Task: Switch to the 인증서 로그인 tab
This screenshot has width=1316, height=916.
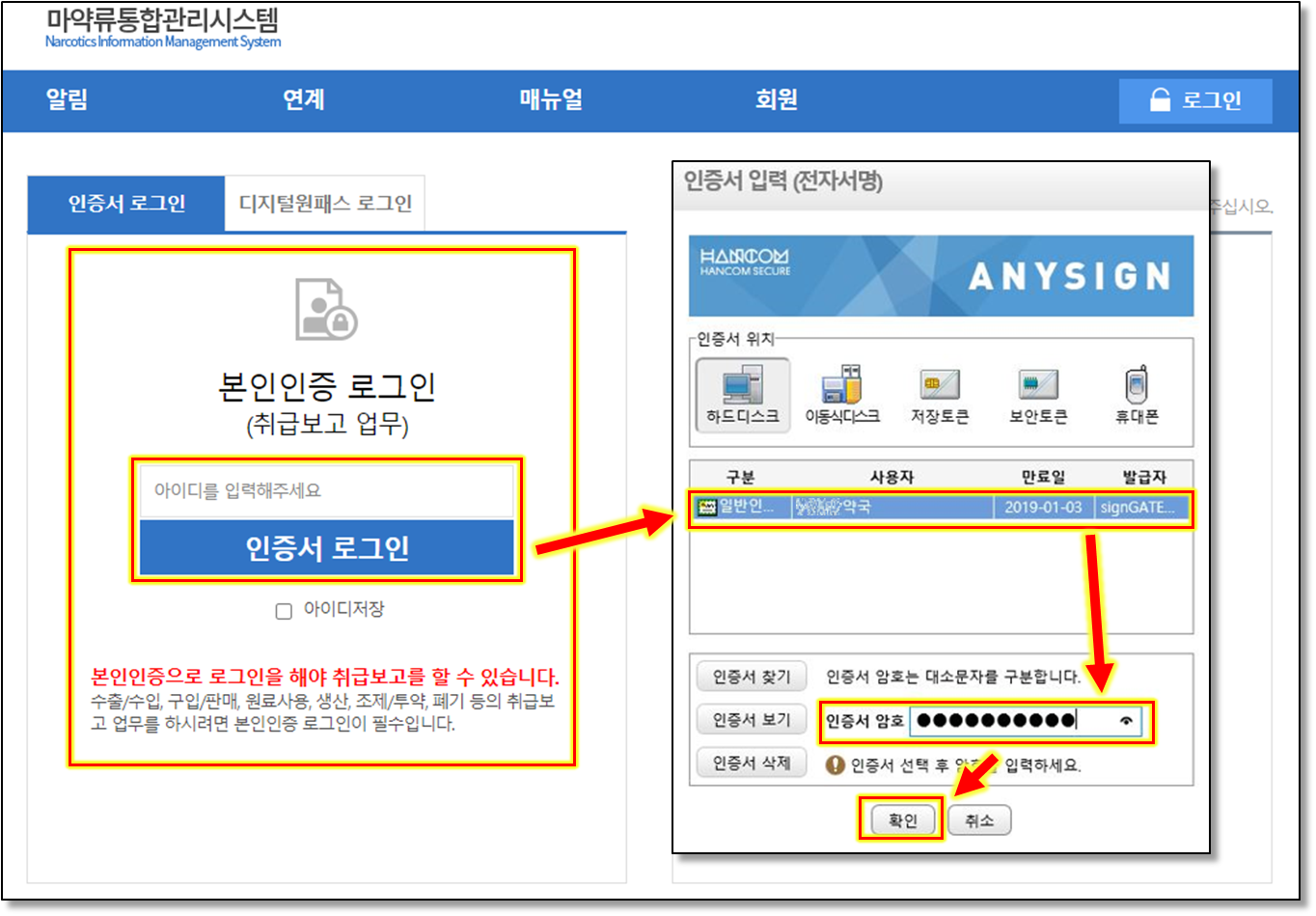Action: coord(126,204)
